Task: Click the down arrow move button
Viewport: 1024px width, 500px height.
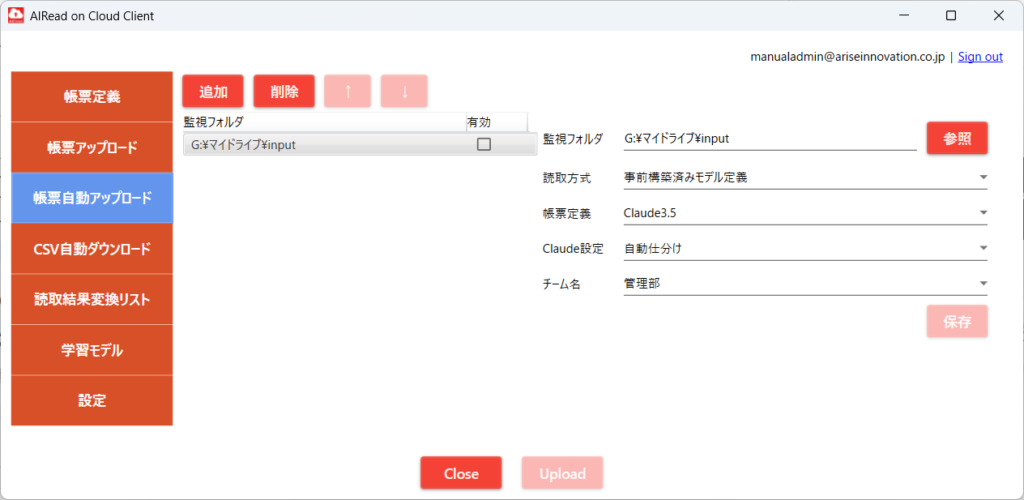Action: pos(404,91)
